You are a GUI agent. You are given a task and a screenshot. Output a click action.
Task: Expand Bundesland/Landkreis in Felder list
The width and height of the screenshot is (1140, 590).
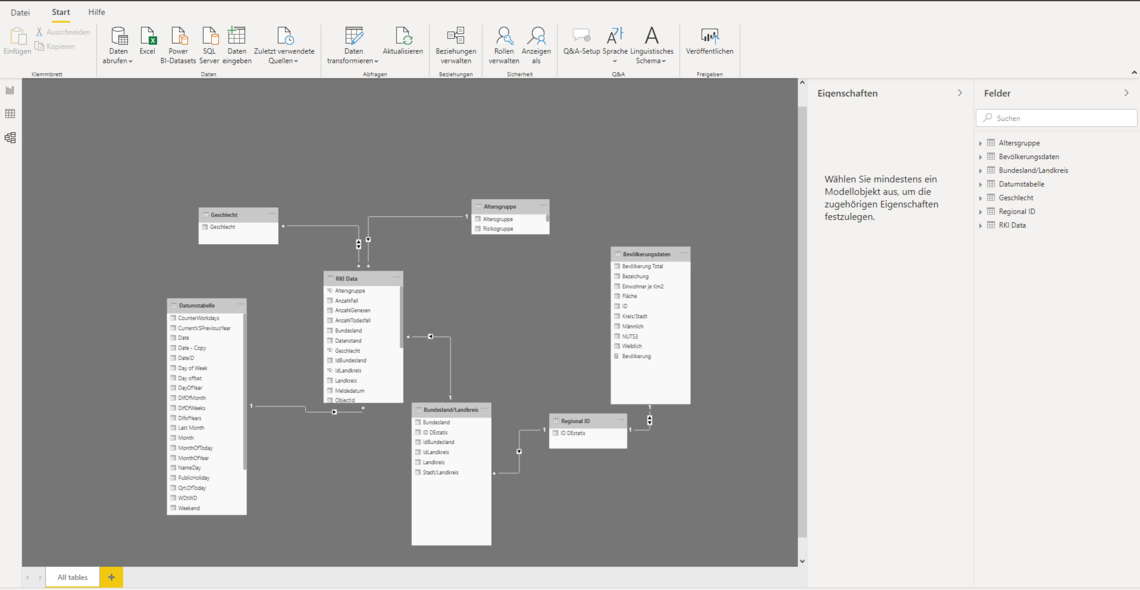coord(980,171)
